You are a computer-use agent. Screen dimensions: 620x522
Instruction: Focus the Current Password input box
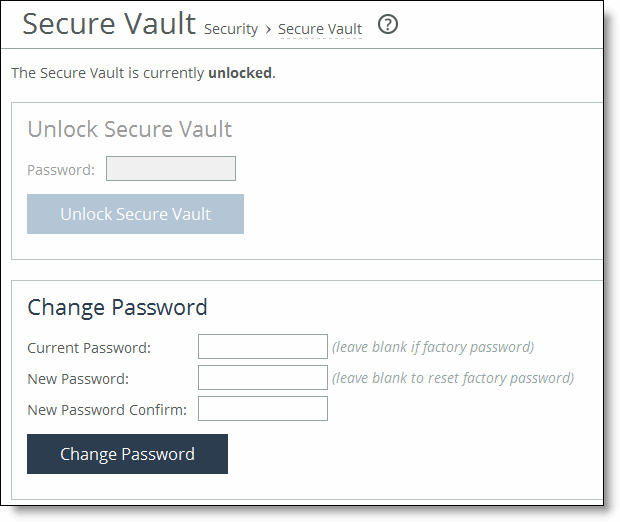[x=263, y=346]
